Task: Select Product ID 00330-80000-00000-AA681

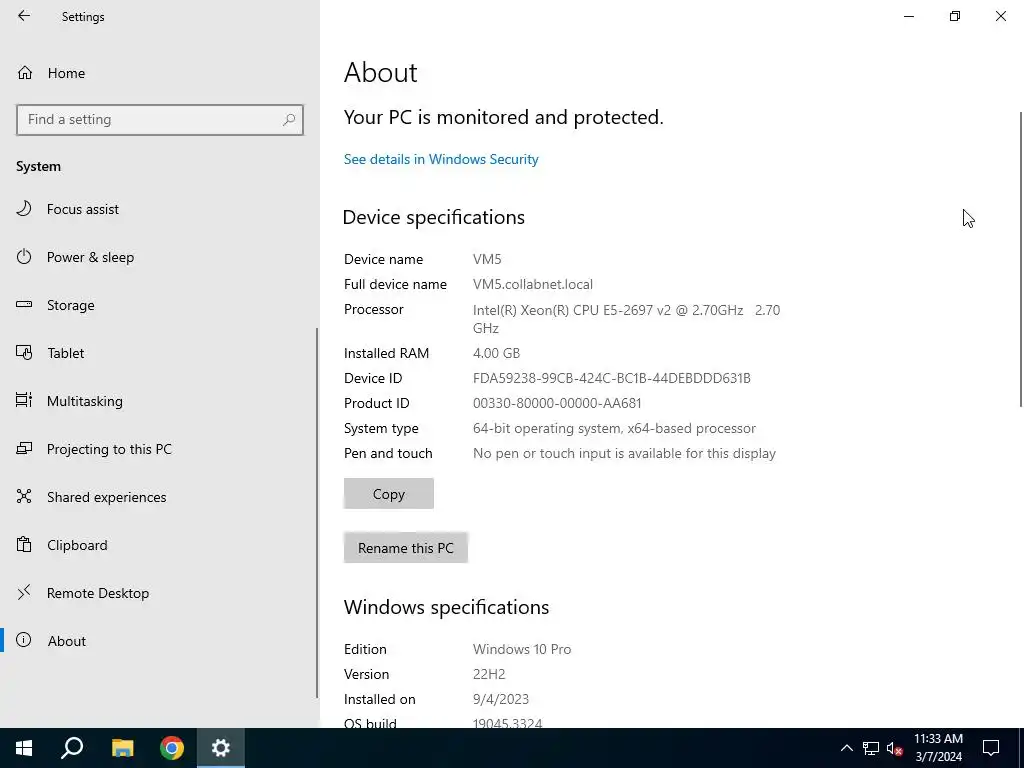Action: point(557,403)
